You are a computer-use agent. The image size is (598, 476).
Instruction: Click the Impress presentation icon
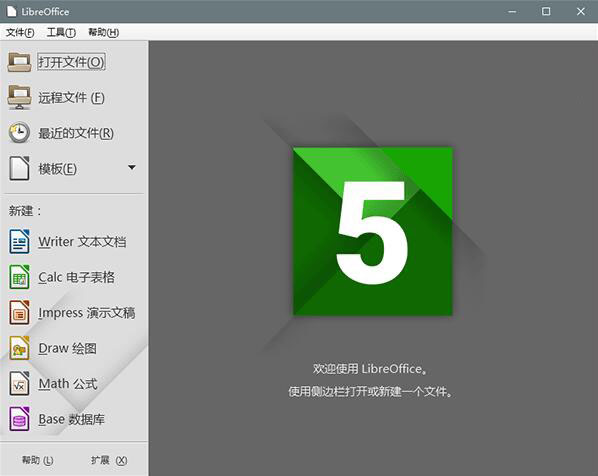19,312
